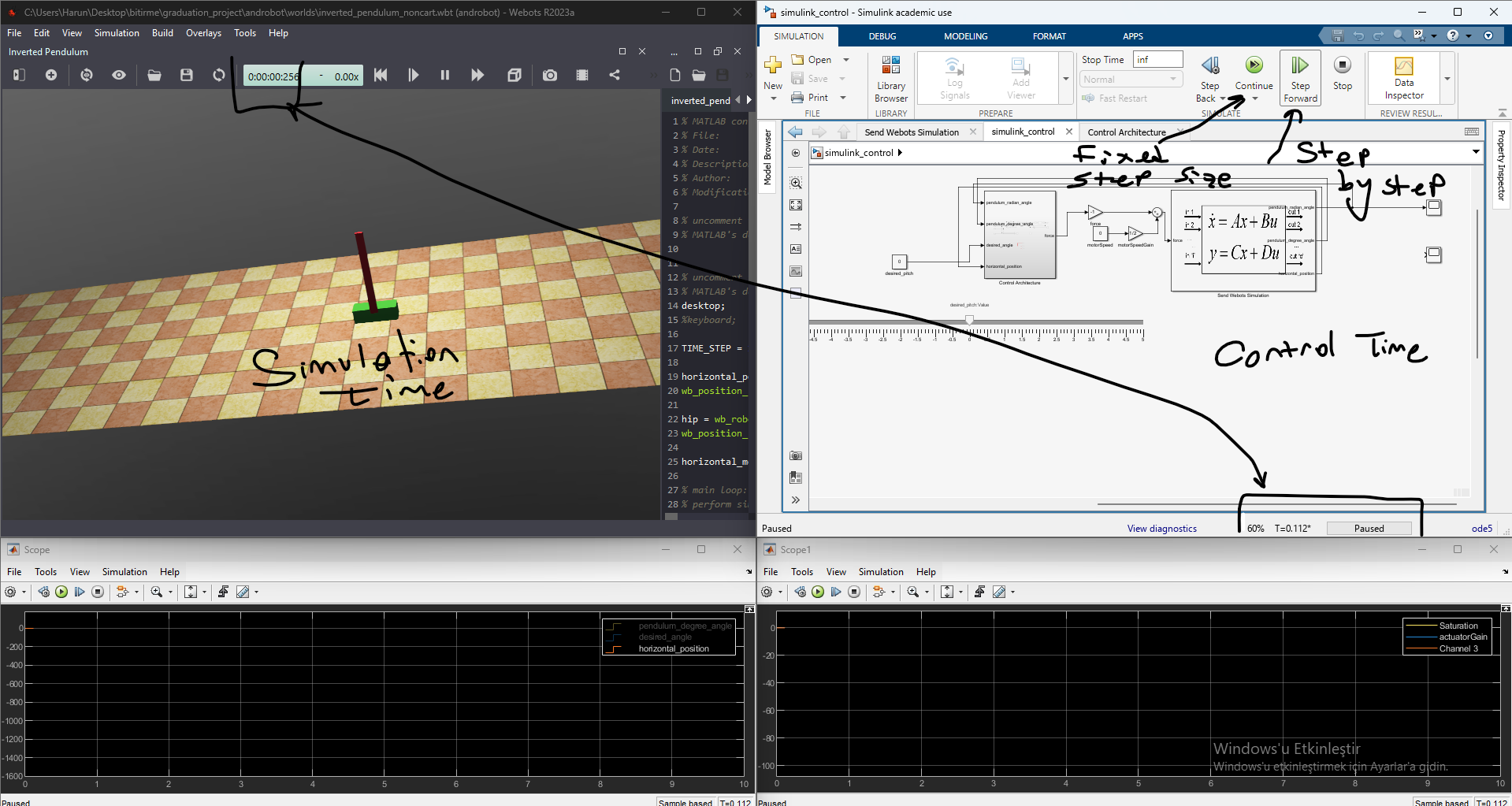Image resolution: width=1512 pixels, height=806 pixels.
Task: Run Webots simulation in fast-forward mode
Action: [x=477, y=75]
